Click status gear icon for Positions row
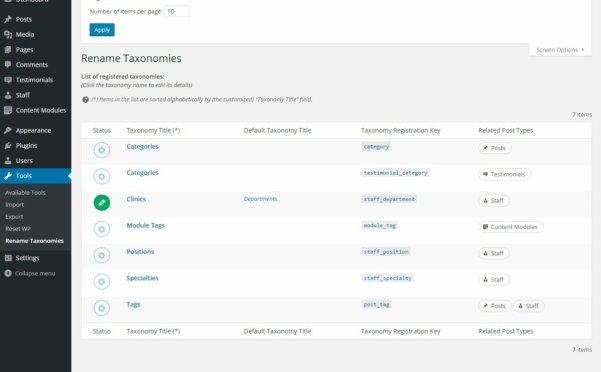Image resolution: width=601 pixels, height=372 pixels. pos(102,255)
